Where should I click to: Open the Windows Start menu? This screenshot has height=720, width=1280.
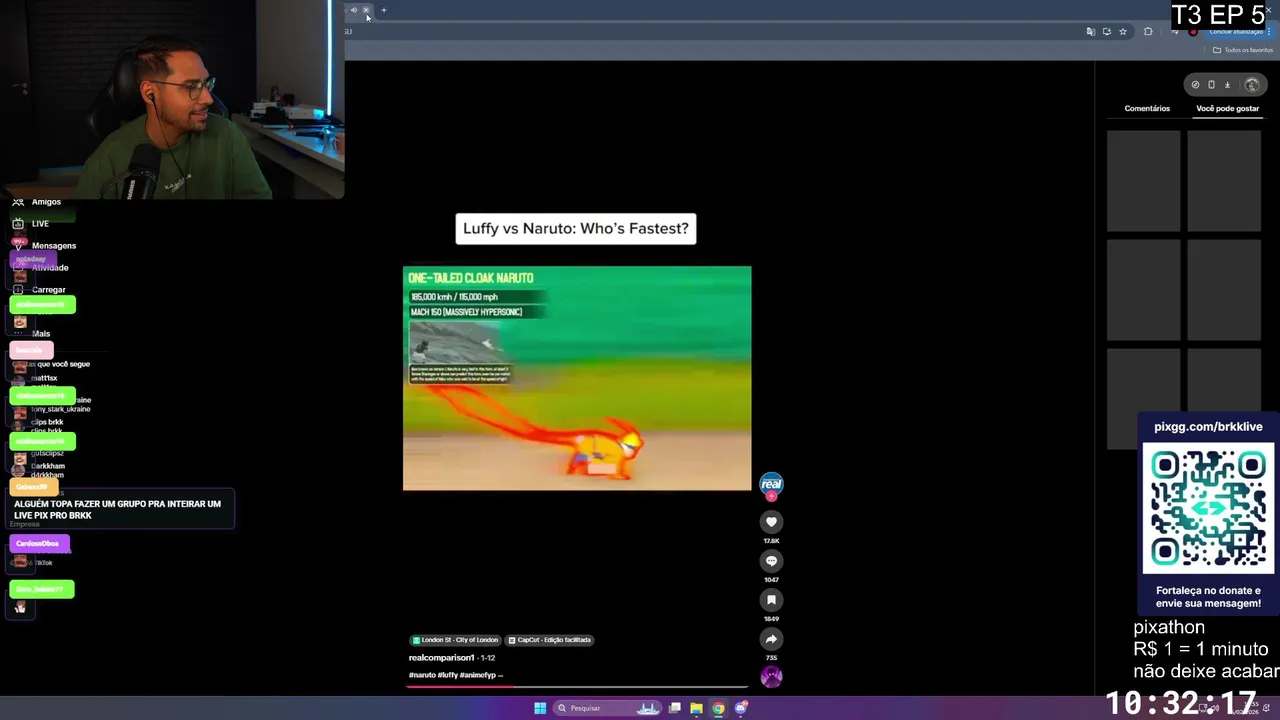click(x=540, y=708)
